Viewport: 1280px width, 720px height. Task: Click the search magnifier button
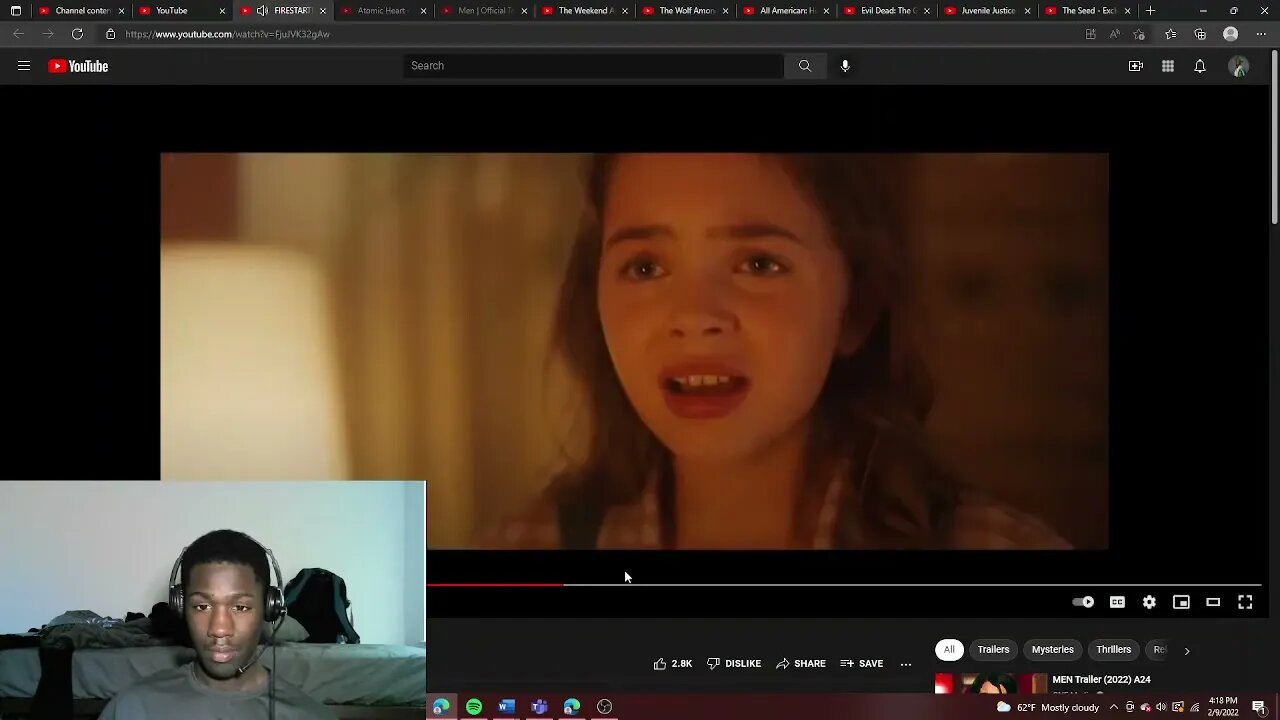tap(805, 66)
